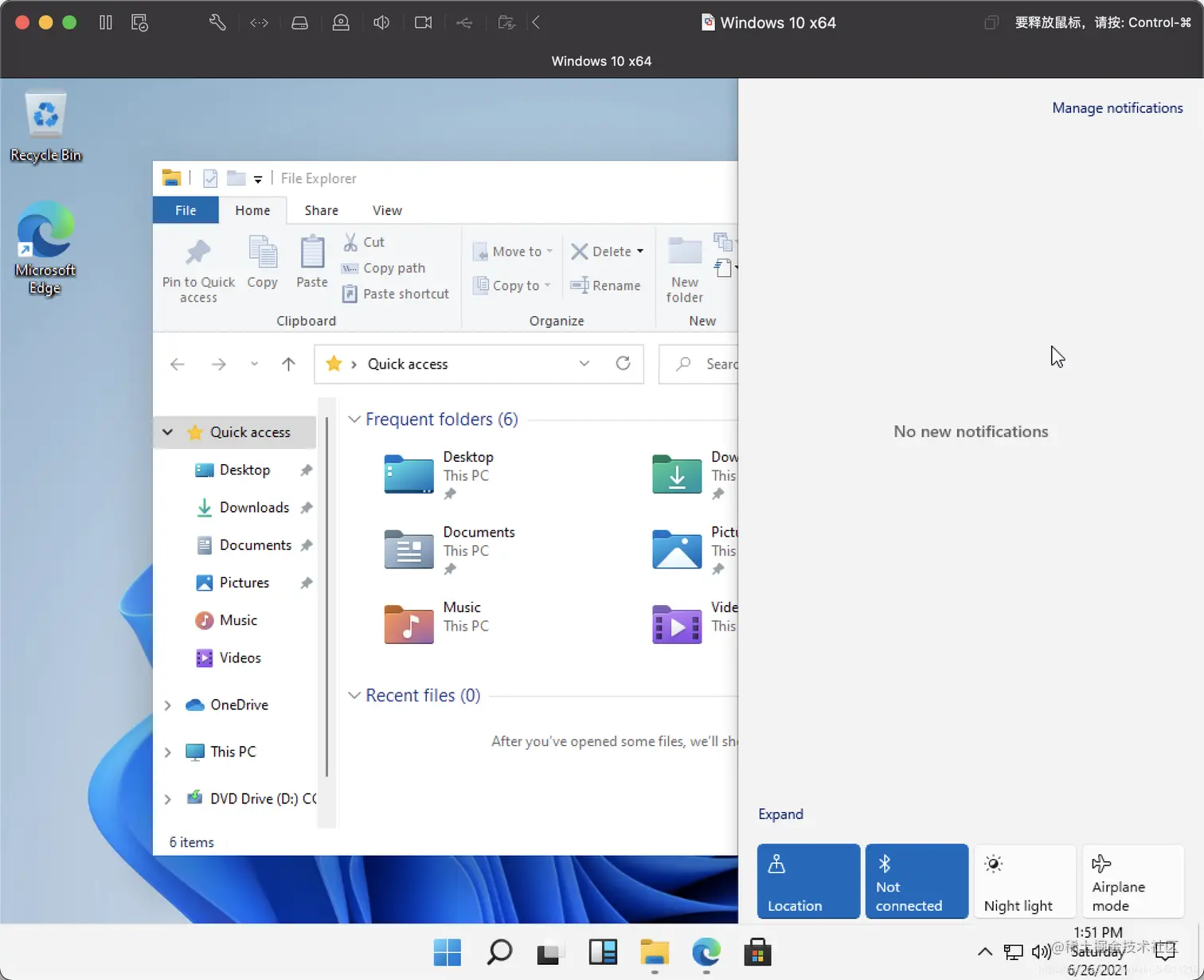
Task: Toggle the Night light quick action
Action: [1025, 881]
